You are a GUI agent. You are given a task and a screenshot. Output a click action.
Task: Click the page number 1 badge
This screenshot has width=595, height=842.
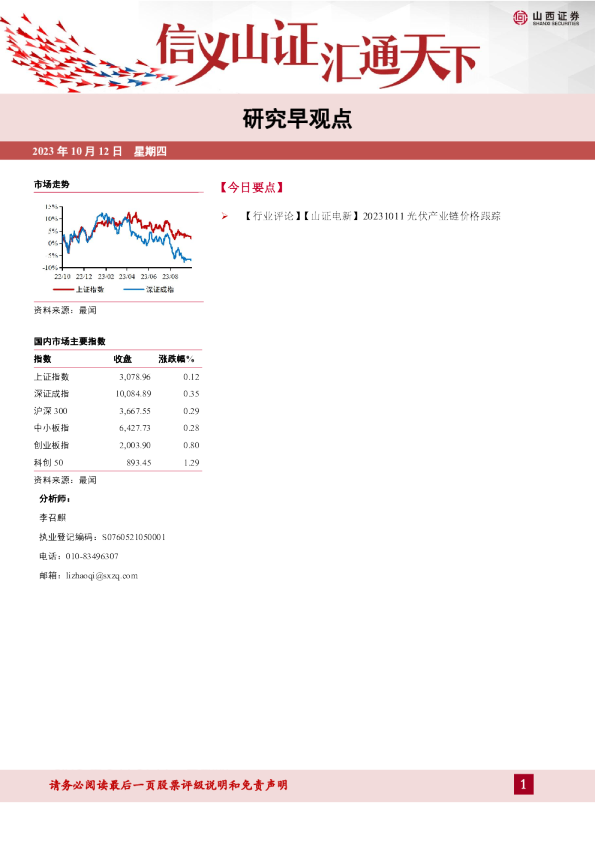(x=524, y=785)
